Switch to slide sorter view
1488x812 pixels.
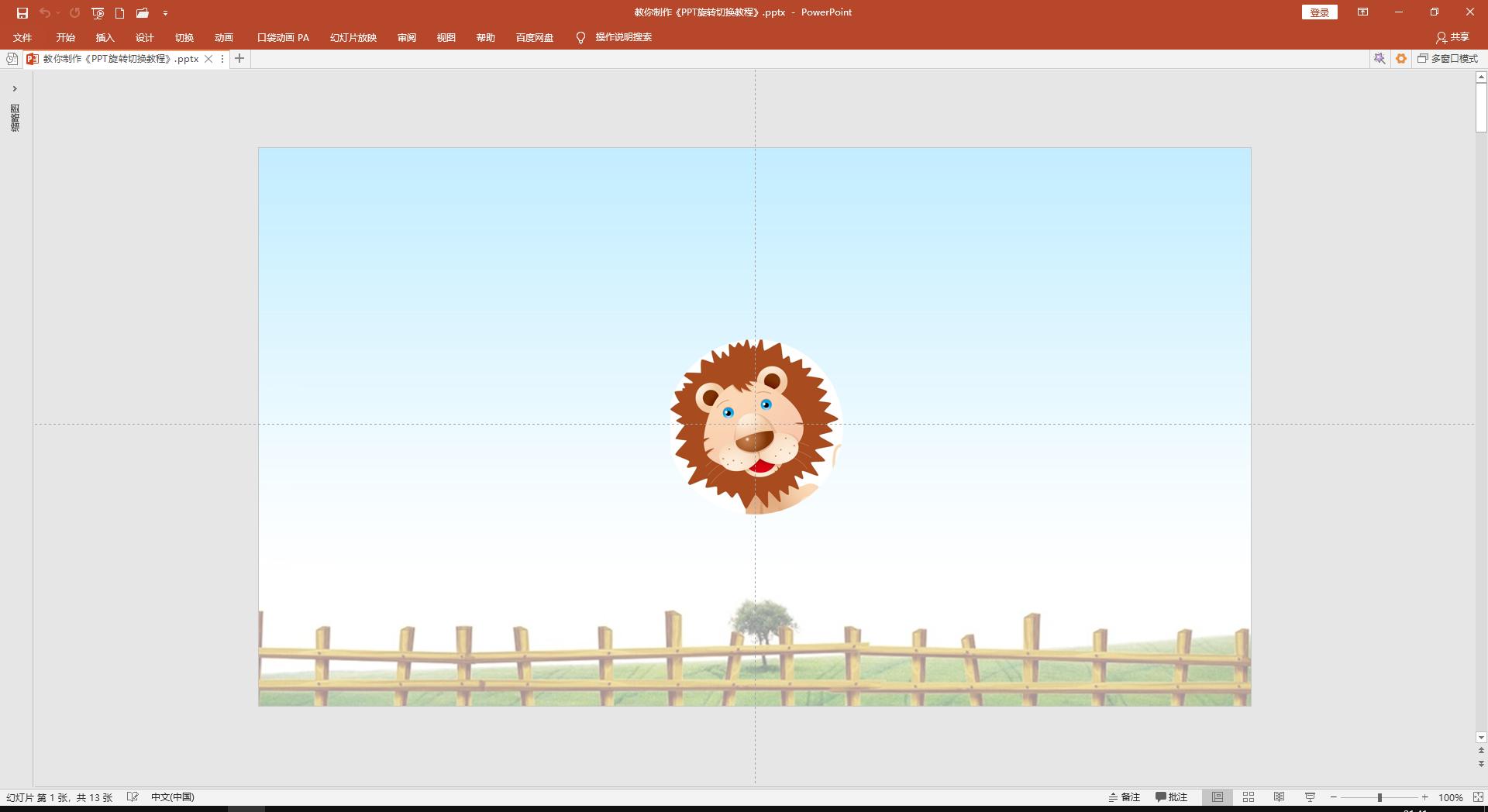1249,797
